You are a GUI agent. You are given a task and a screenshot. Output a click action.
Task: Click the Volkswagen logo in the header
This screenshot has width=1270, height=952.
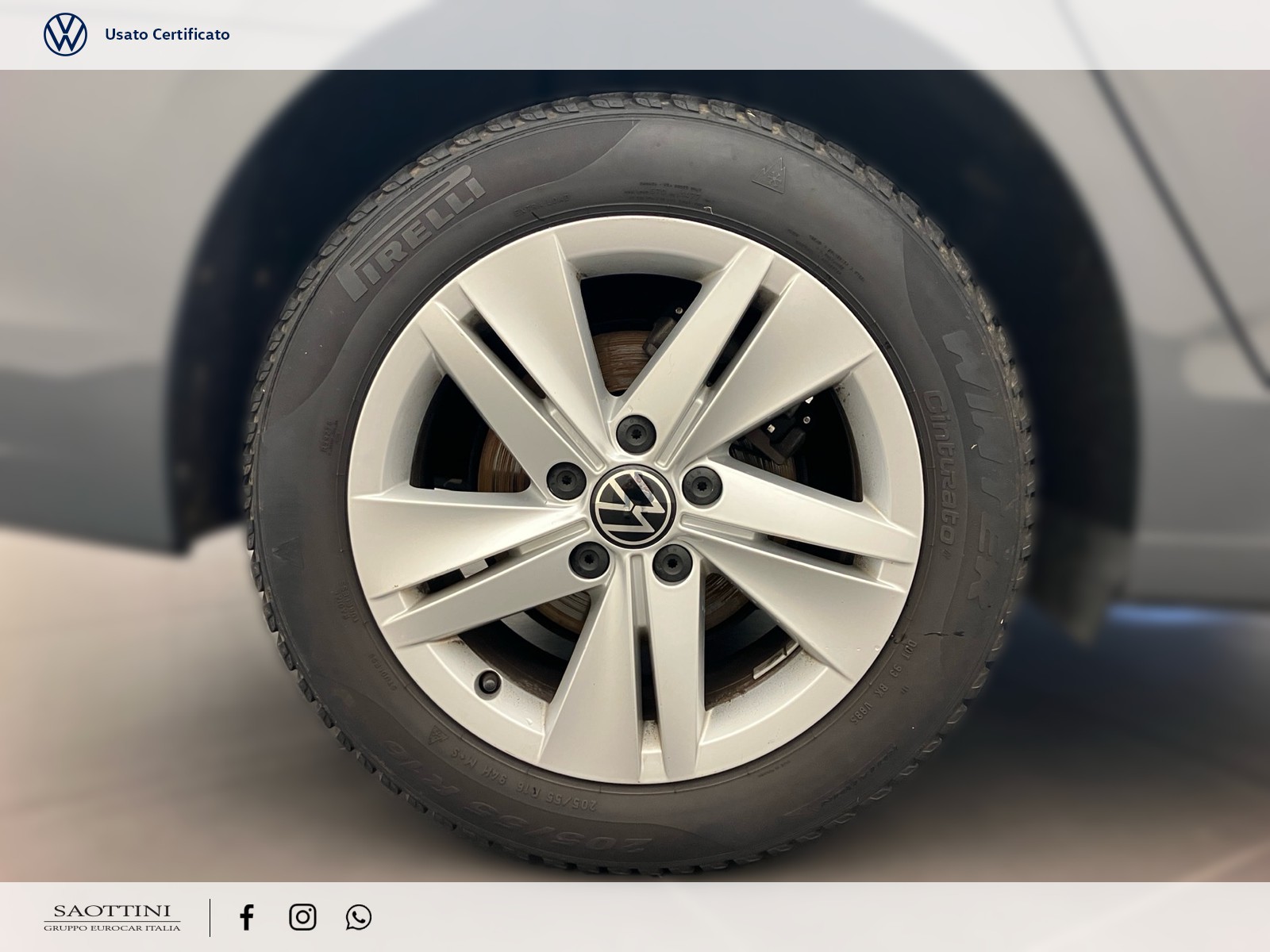point(65,35)
